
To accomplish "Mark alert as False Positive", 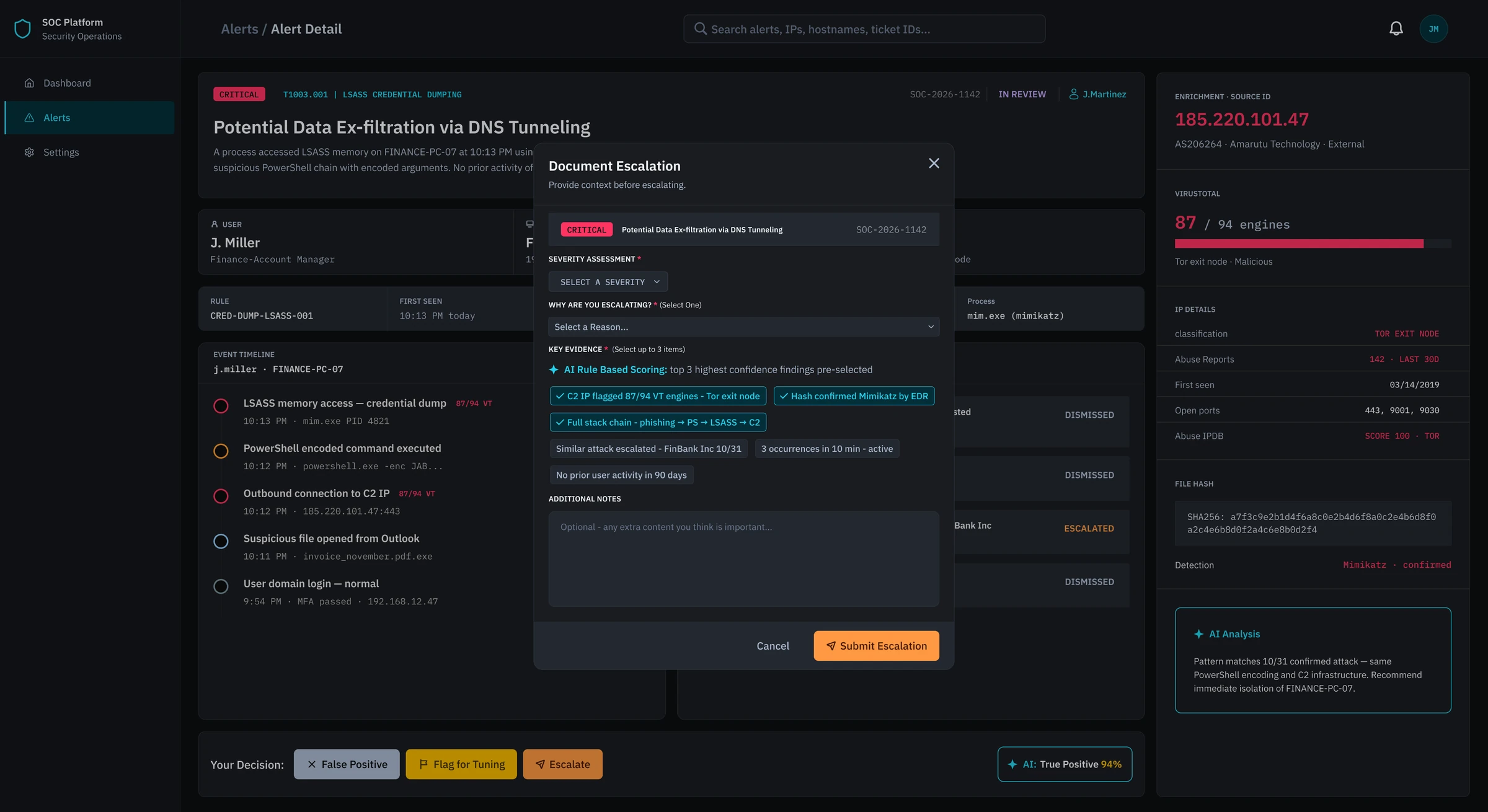I will pos(347,764).
